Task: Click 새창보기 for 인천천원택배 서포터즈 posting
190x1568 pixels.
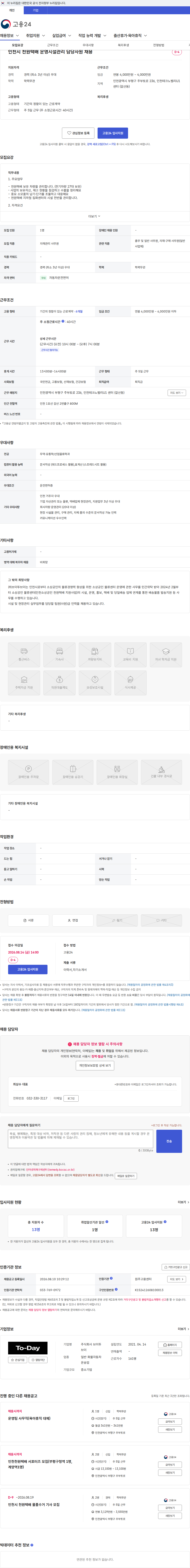Action: (x=170, y=1472)
